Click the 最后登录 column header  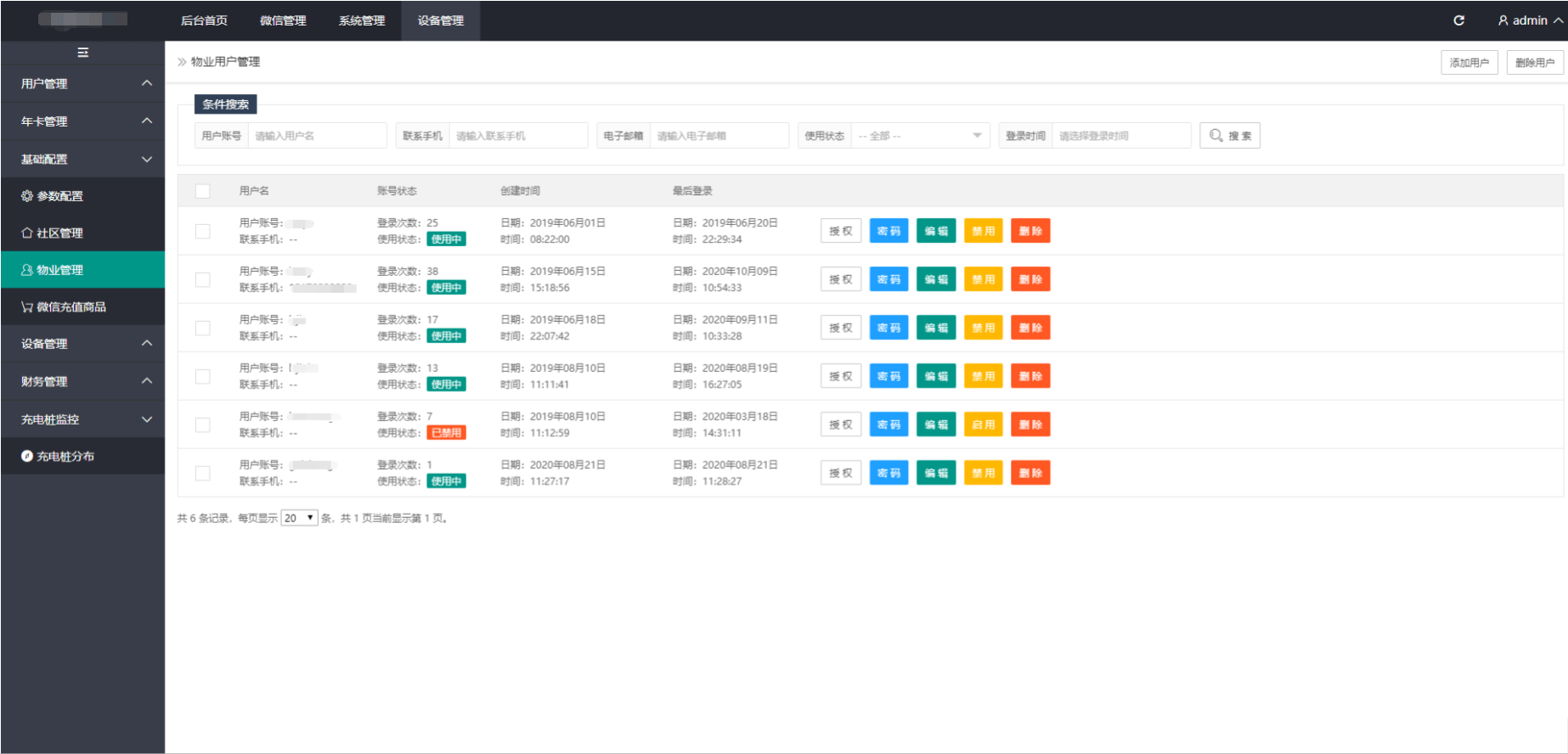(692, 191)
